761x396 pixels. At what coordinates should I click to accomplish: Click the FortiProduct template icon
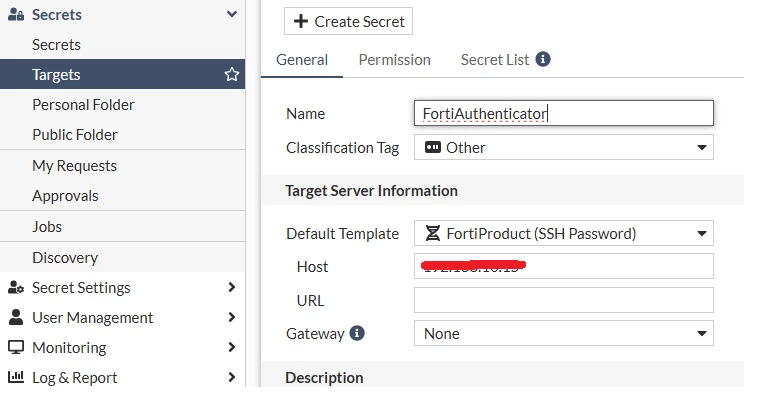[x=432, y=233]
